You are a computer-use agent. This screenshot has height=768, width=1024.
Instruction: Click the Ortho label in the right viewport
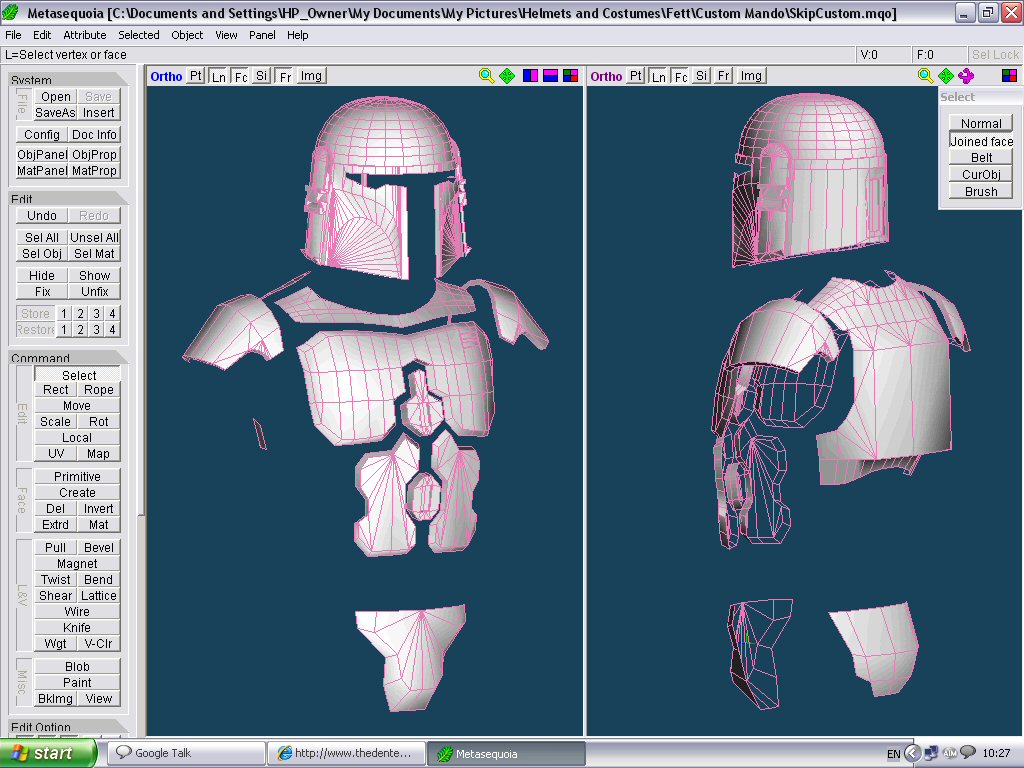pyautogui.click(x=606, y=76)
